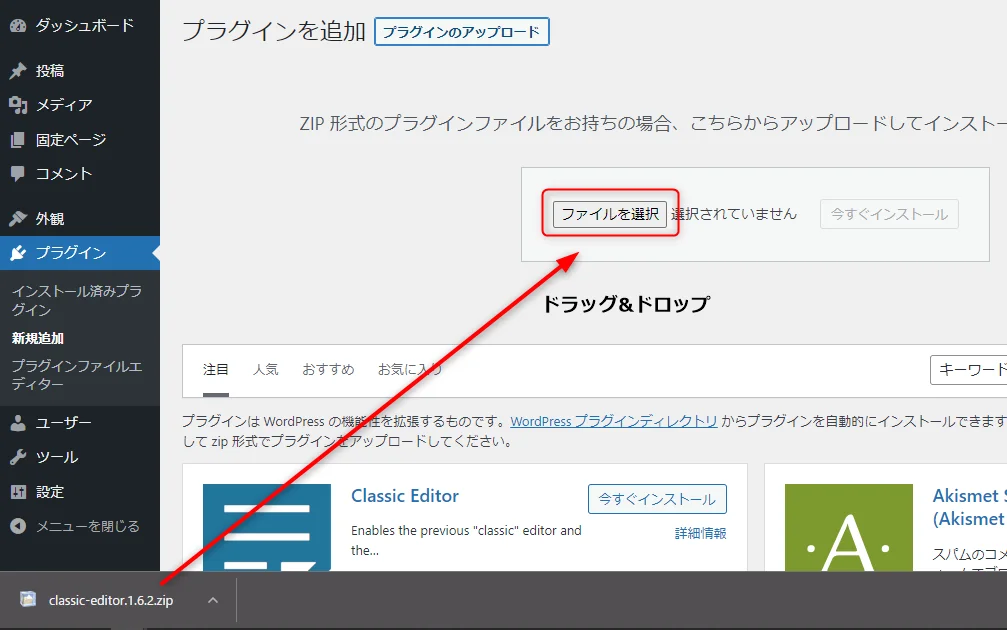Open プラグインファイルエディター submenu item
This screenshot has height=630, width=1007.
coord(76,374)
